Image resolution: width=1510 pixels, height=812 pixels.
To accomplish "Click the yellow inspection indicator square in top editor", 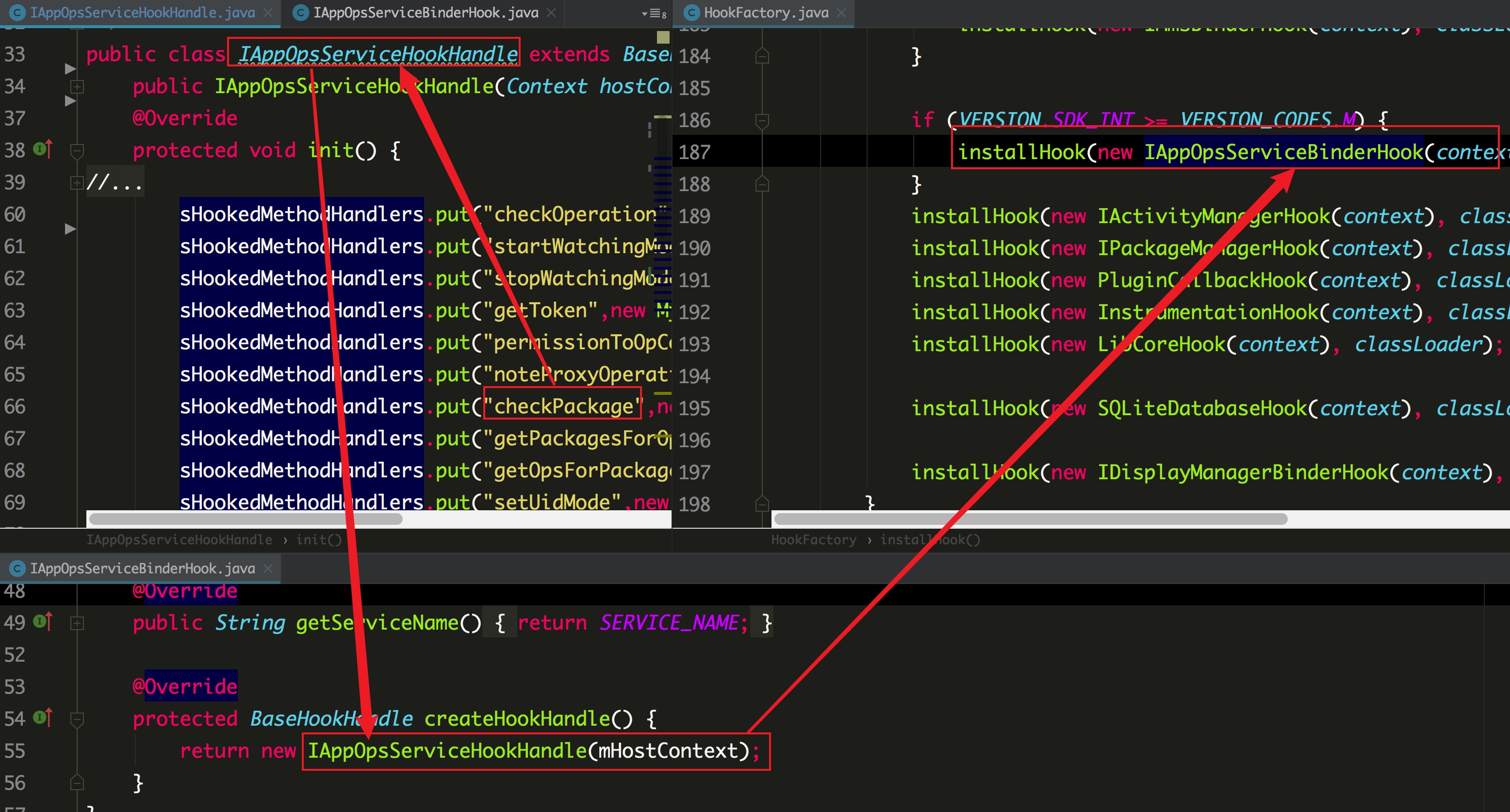I will [x=663, y=37].
